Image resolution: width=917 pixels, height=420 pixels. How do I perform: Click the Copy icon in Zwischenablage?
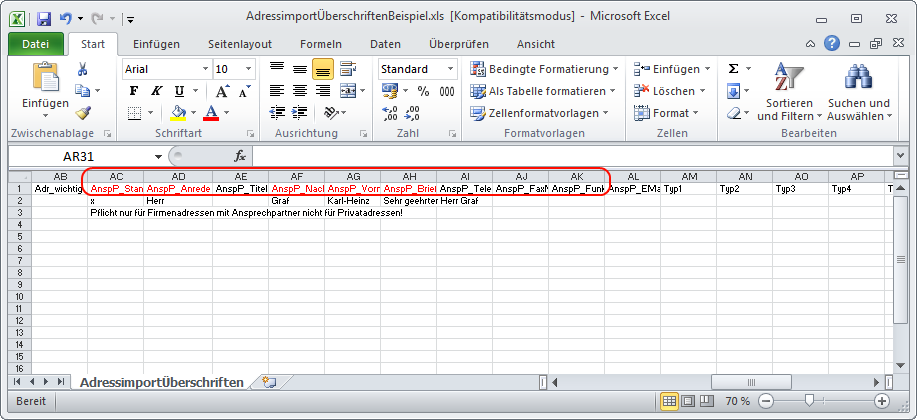pos(82,91)
